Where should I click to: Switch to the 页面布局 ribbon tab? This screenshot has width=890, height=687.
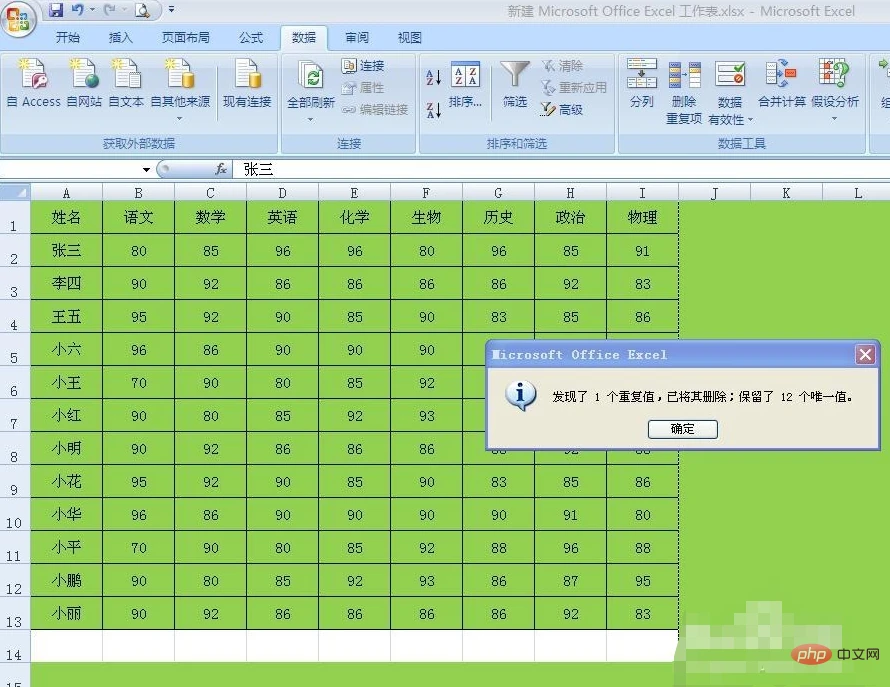pyautogui.click(x=186, y=38)
